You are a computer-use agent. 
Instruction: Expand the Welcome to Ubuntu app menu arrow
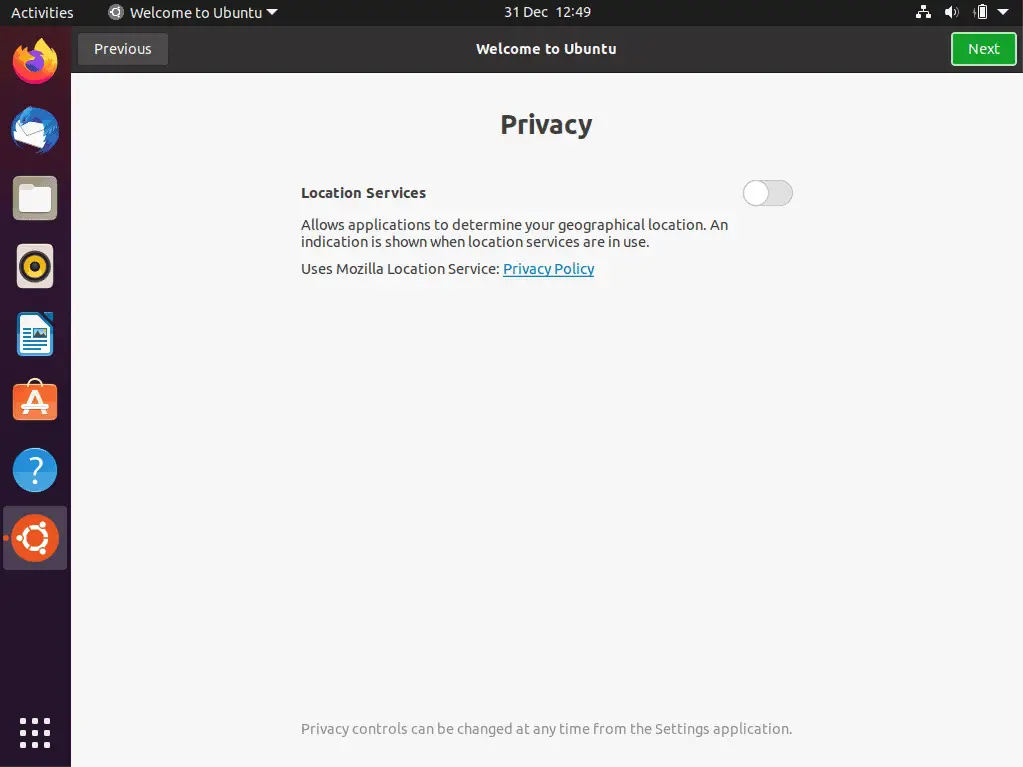(x=272, y=12)
